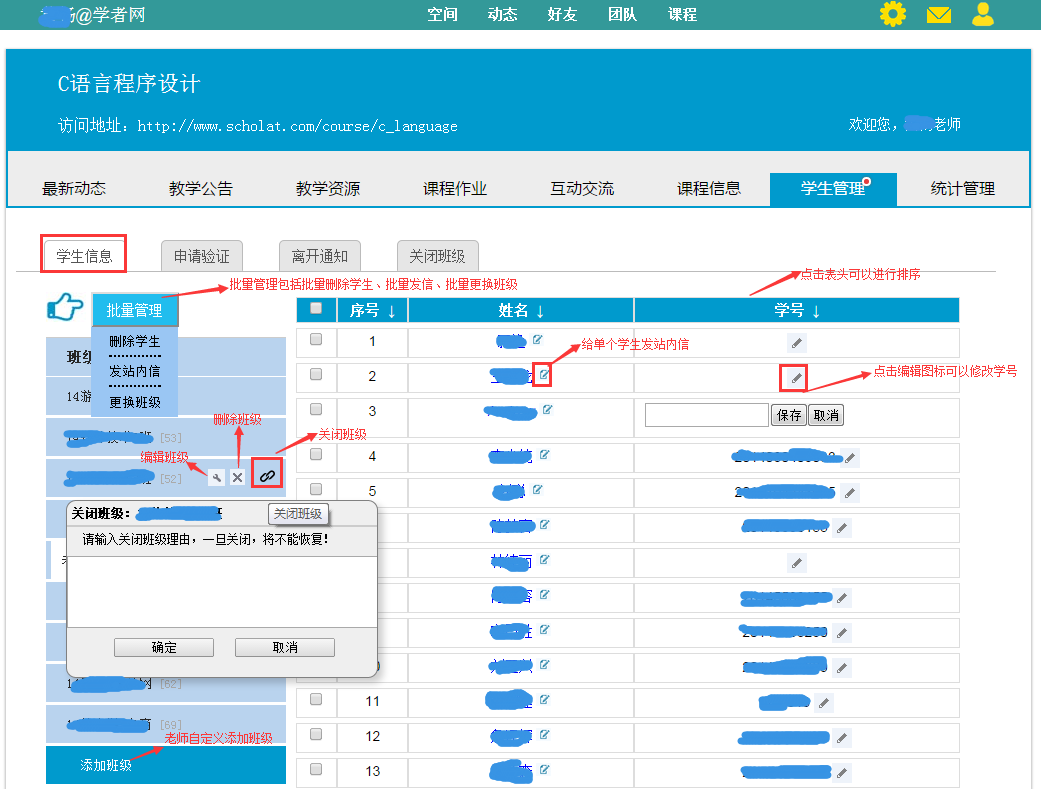Open the mail envelope icon
Image resolution: width=1041 pixels, height=789 pixels.
tap(938, 15)
